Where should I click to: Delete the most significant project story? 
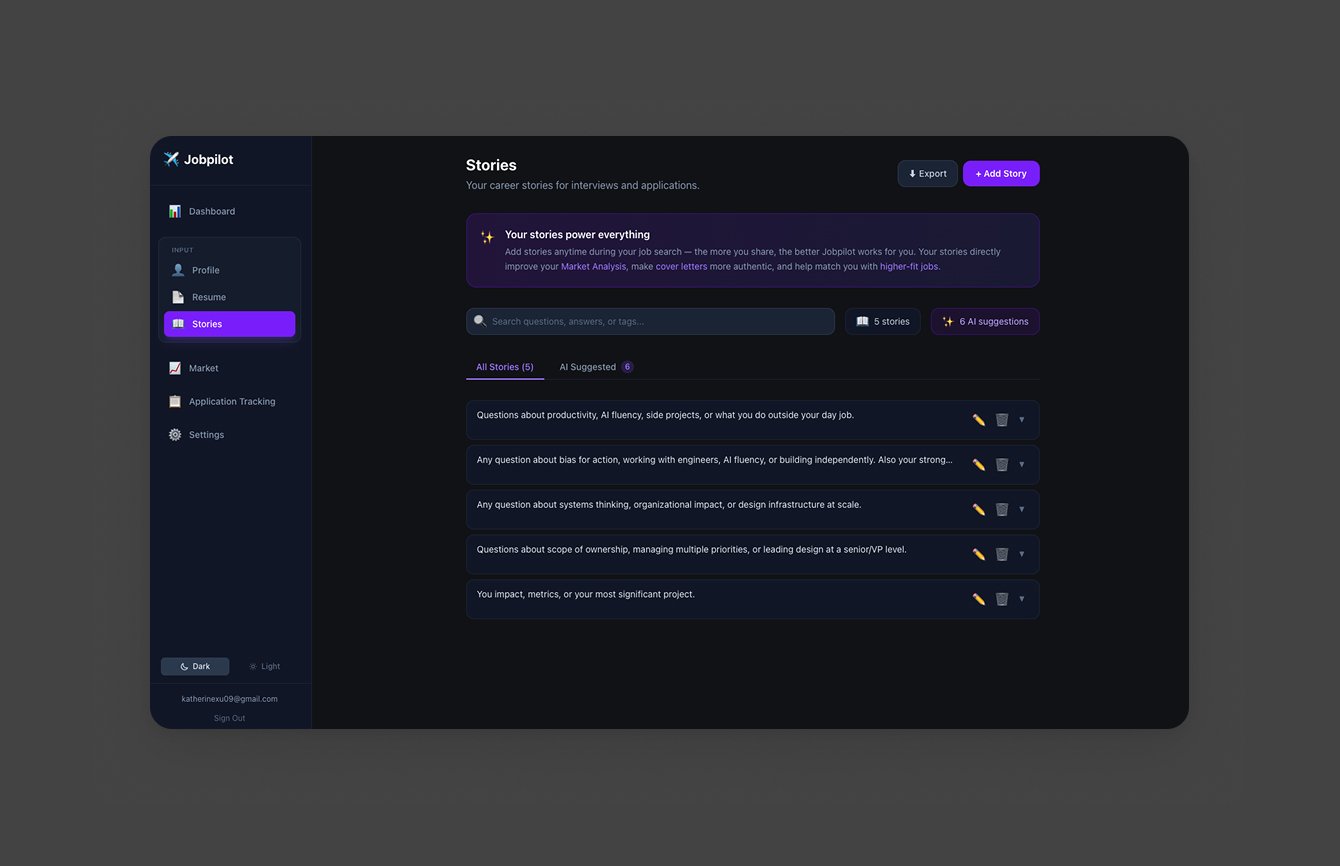(1002, 599)
